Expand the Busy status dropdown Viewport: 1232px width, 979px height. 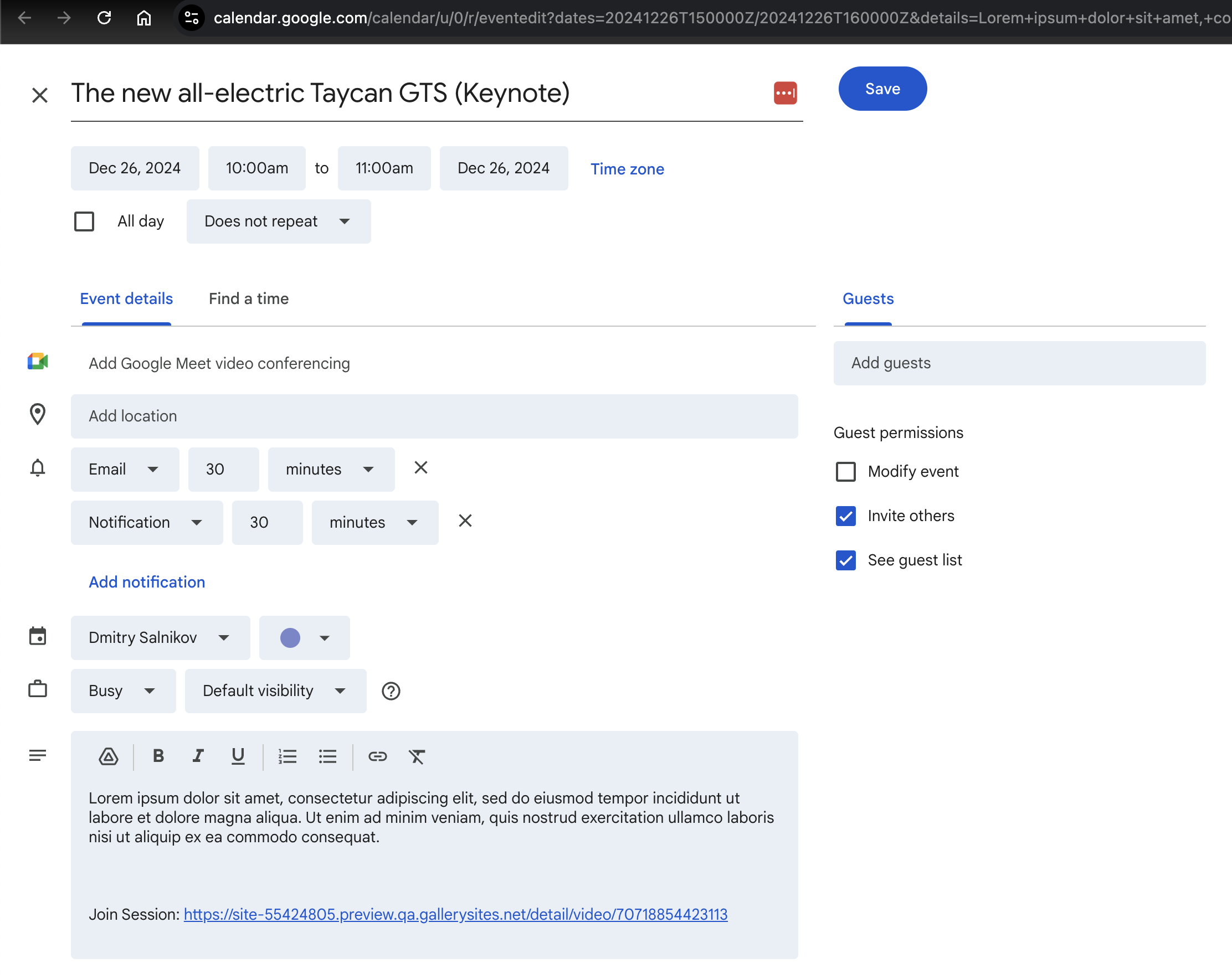pos(121,690)
